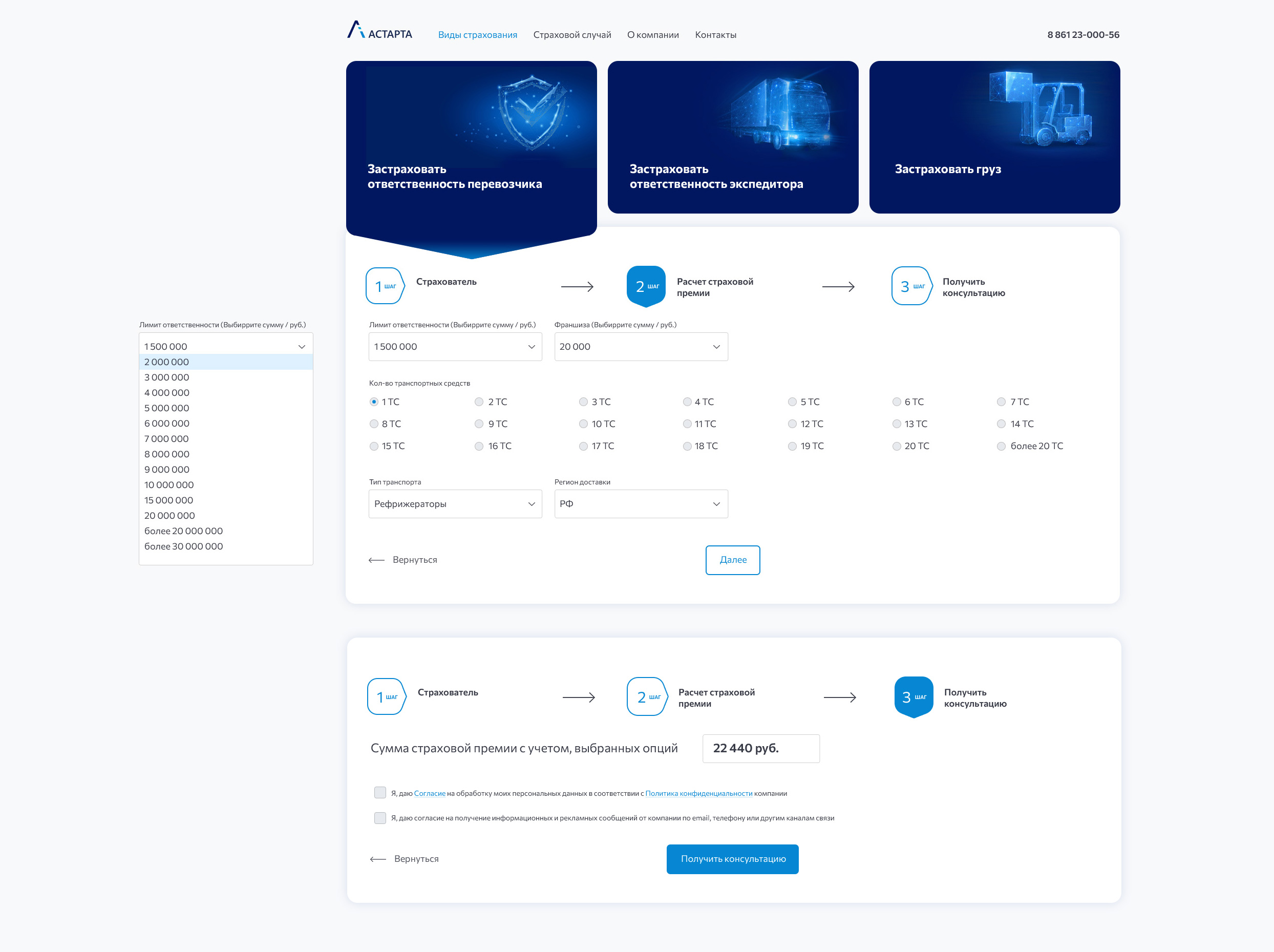
Task: Click back arrow next to lower Вернуться
Action: tap(378, 859)
